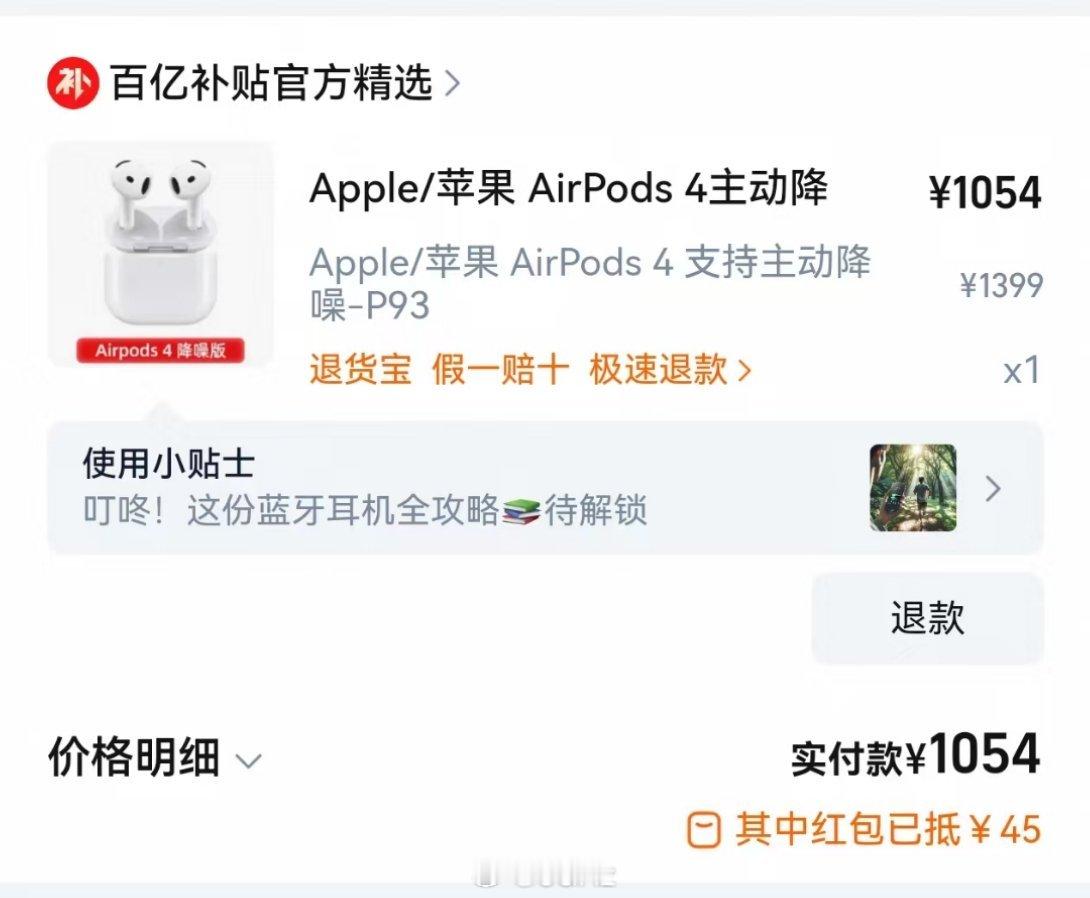Open the AirPods 4 product thumbnail
Viewport: 1090px width, 898px height.
point(161,254)
